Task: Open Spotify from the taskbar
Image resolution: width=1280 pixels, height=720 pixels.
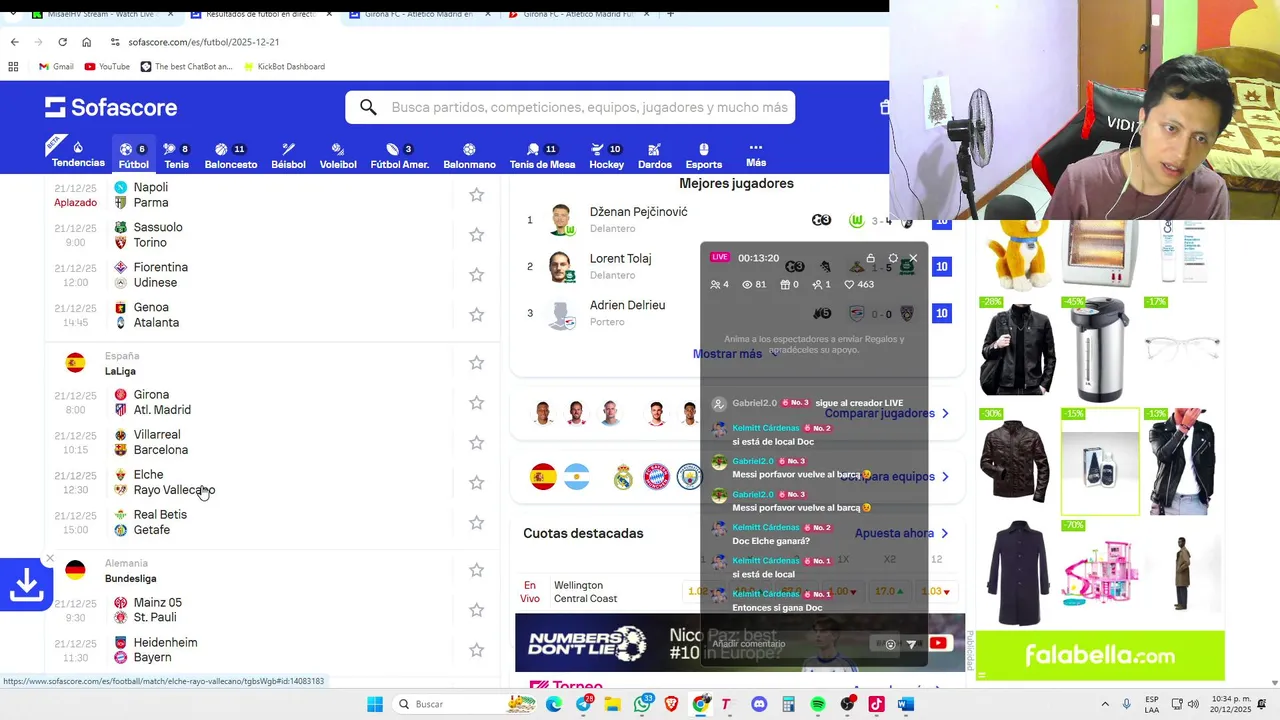Action: point(818,704)
